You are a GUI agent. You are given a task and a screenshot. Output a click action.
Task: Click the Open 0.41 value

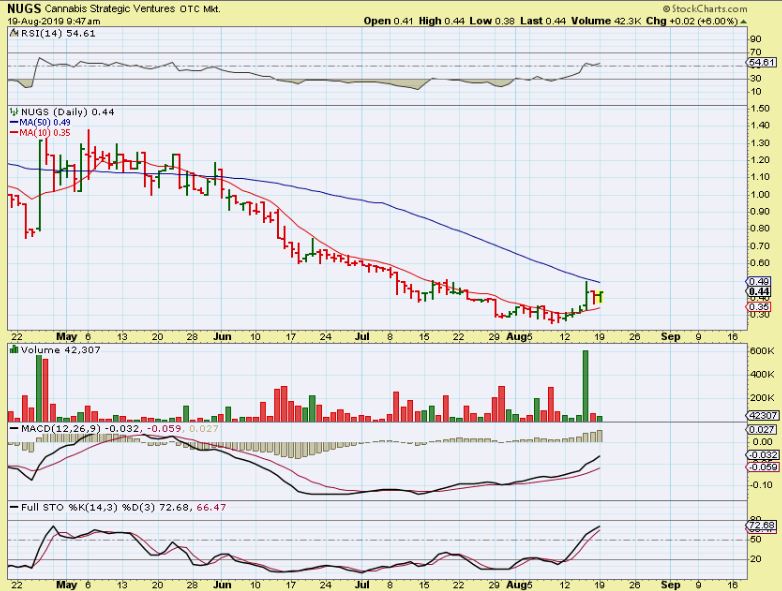[389, 21]
